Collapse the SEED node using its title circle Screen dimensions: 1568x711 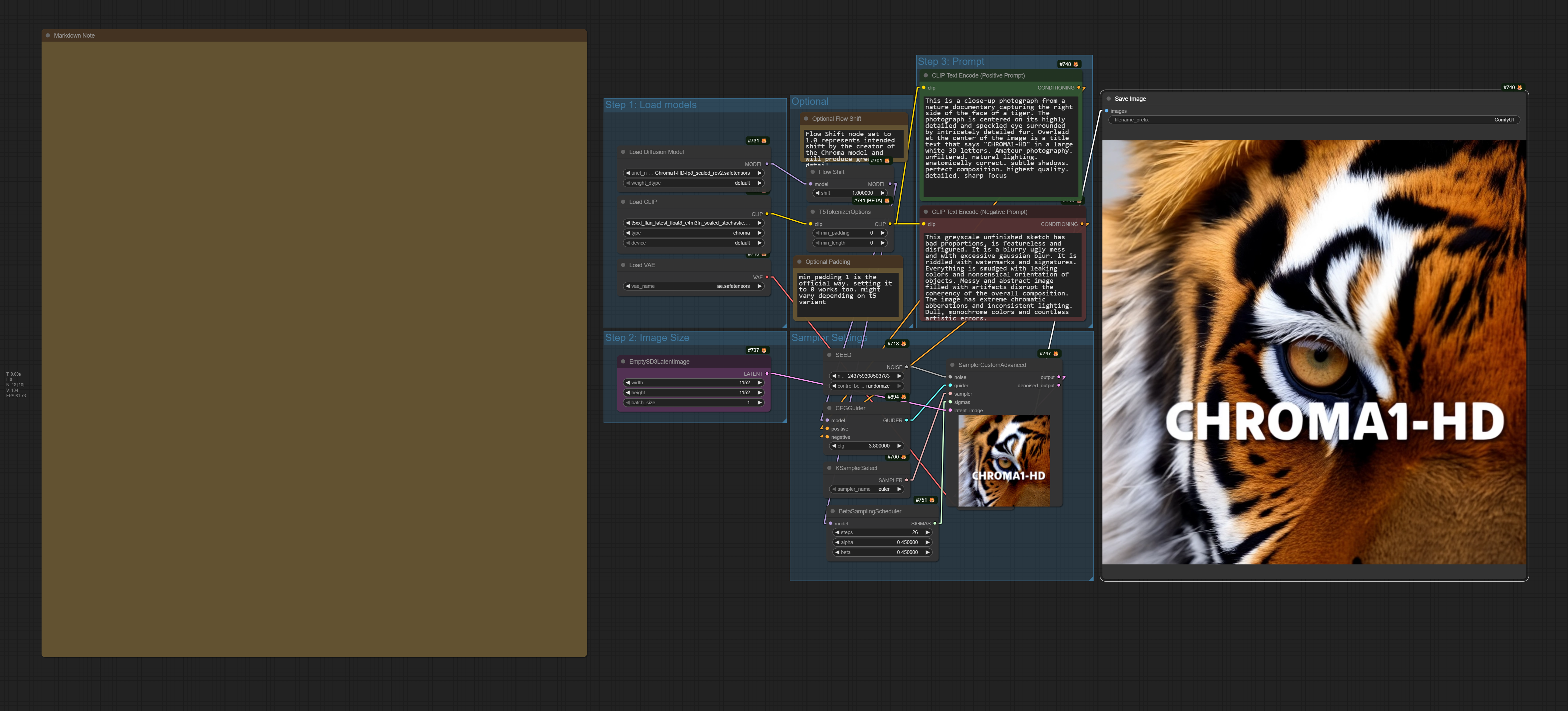[x=829, y=354]
